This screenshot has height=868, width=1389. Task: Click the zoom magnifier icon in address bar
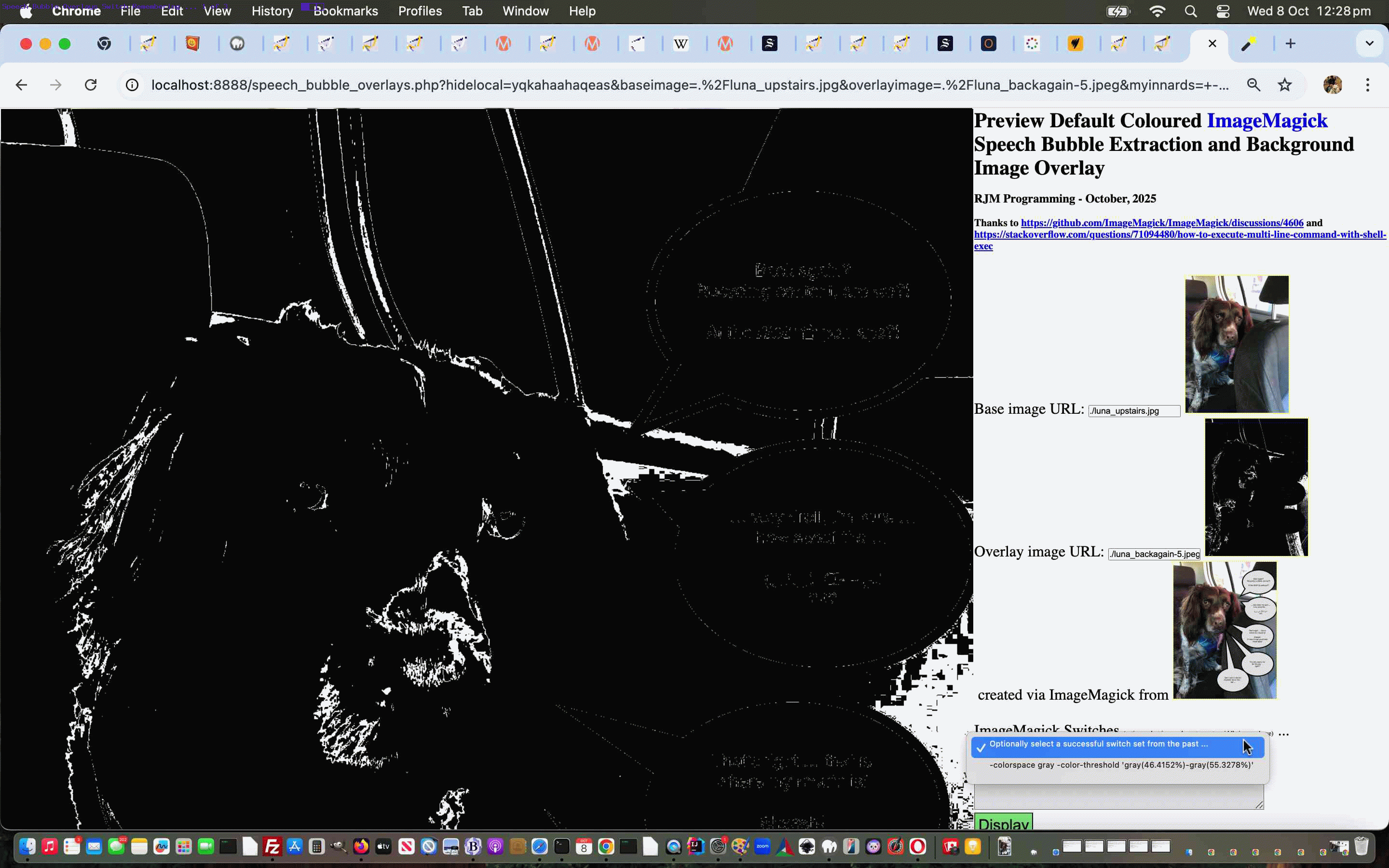(x=1253, y=85)
